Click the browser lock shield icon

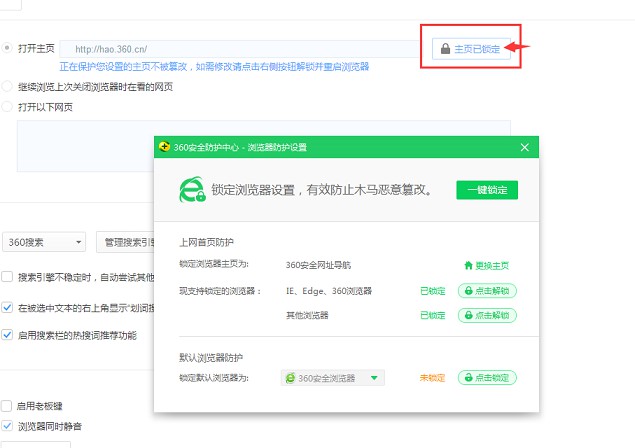tap(192, 189)
